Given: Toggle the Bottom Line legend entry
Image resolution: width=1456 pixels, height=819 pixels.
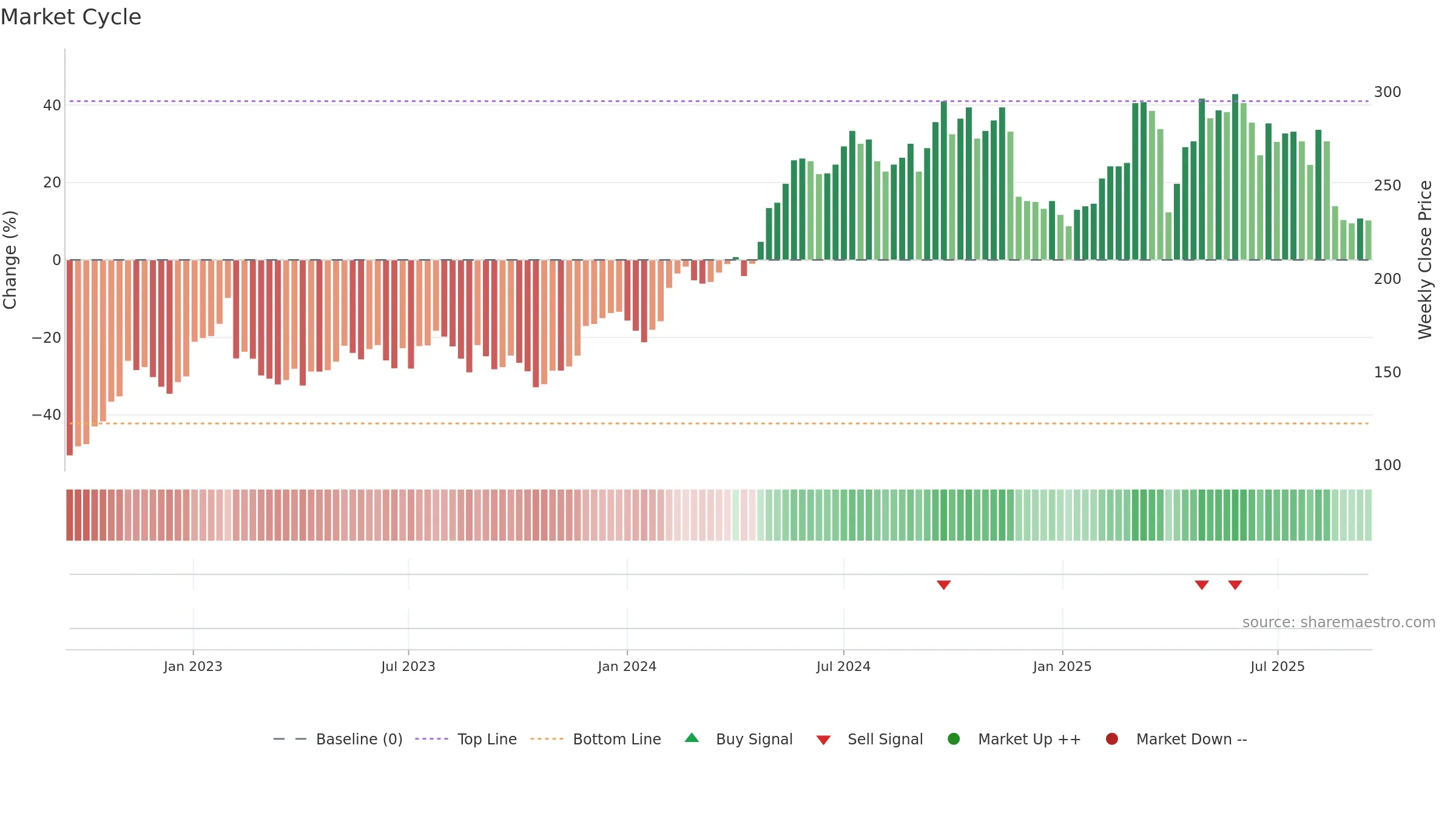Looking at the screenshot, I should pyautogui.click(x=596, y=739).
